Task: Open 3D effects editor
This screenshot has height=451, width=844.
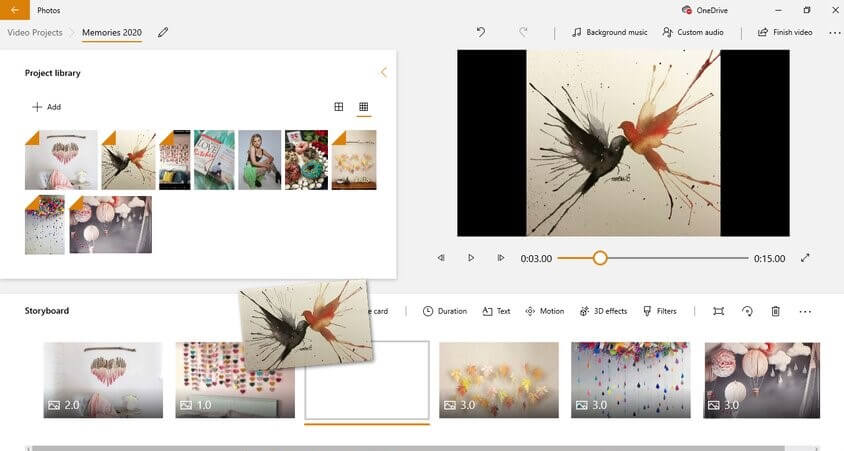Action: click(x=603, y=311)
